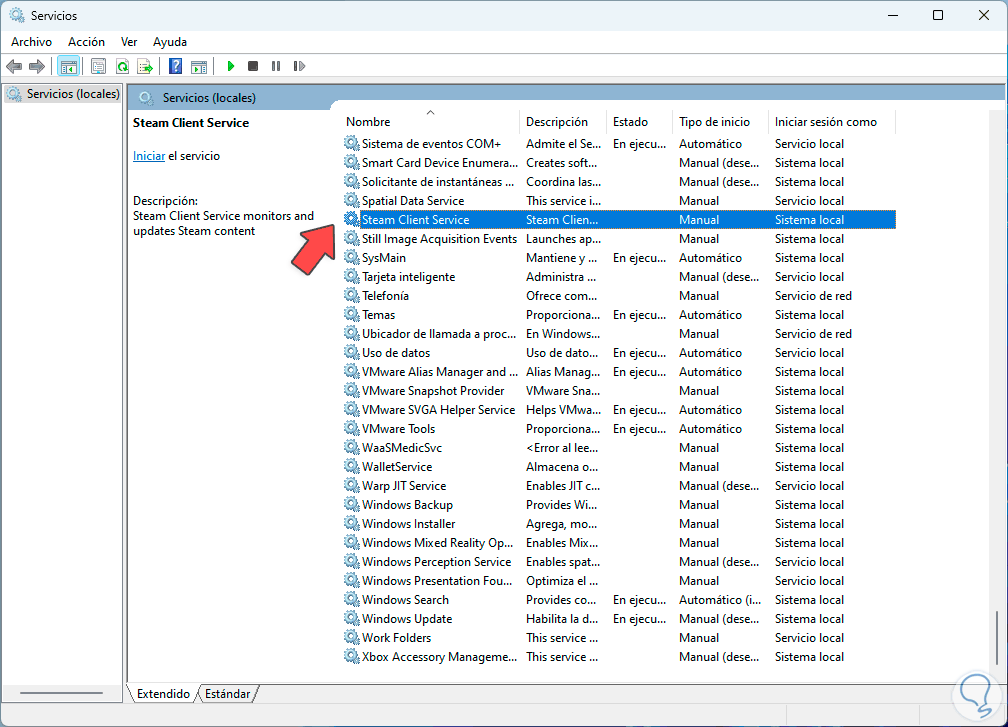1008x727 pixels.
Task: Sort by the Nombre column header
Action: [x=431, y=121]
